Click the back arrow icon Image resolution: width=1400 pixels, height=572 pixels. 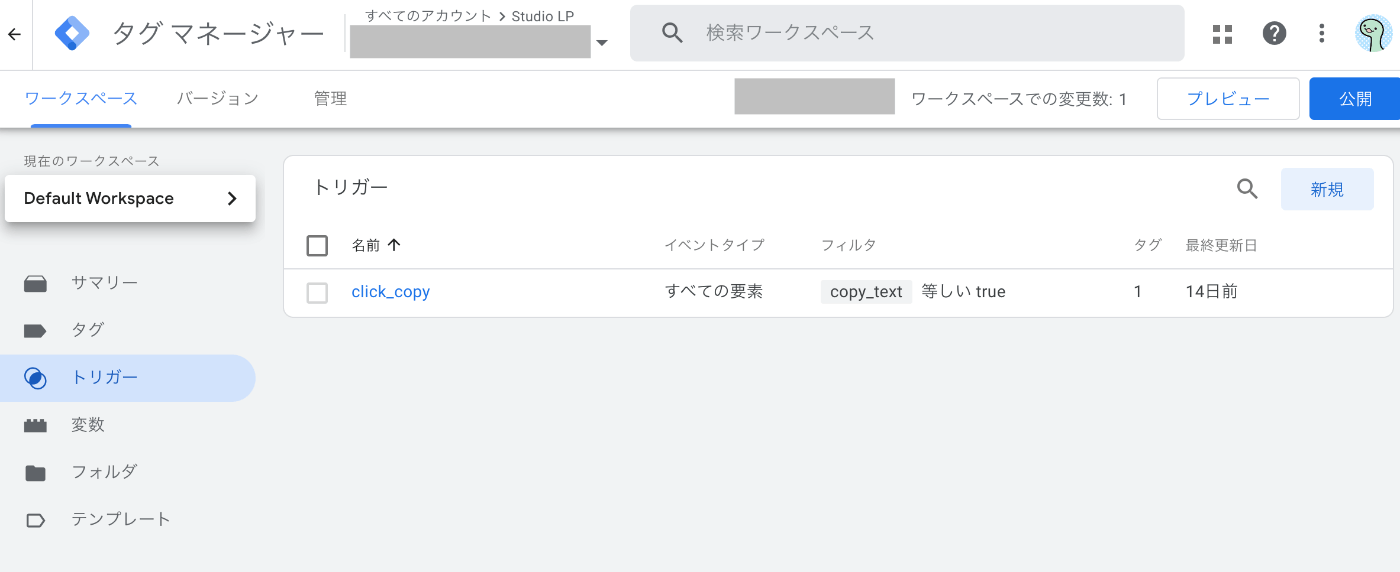14,34
